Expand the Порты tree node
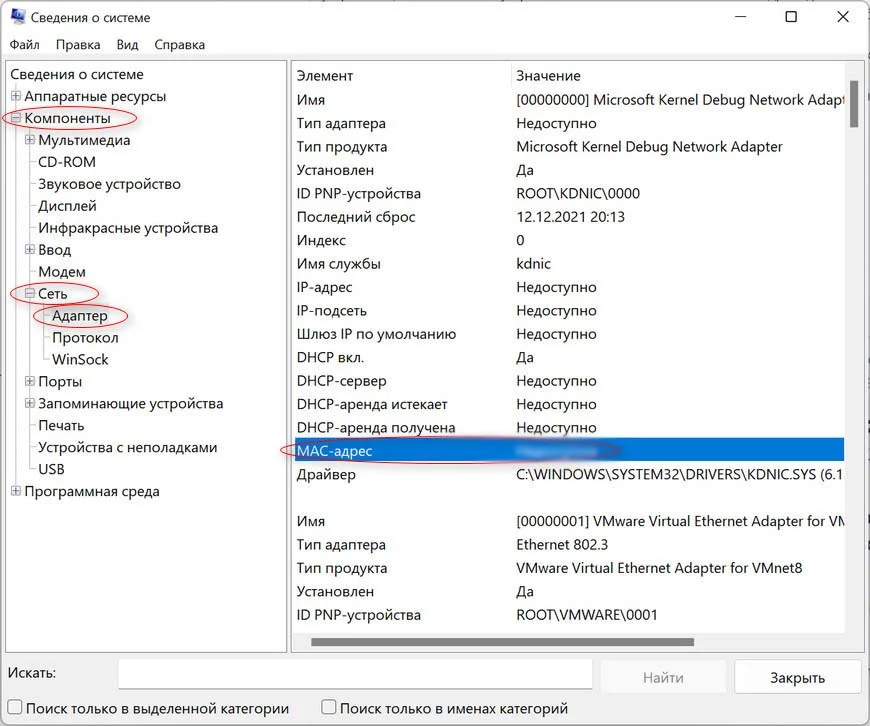This screenshot has height=726, width=870. pos(30,382)
